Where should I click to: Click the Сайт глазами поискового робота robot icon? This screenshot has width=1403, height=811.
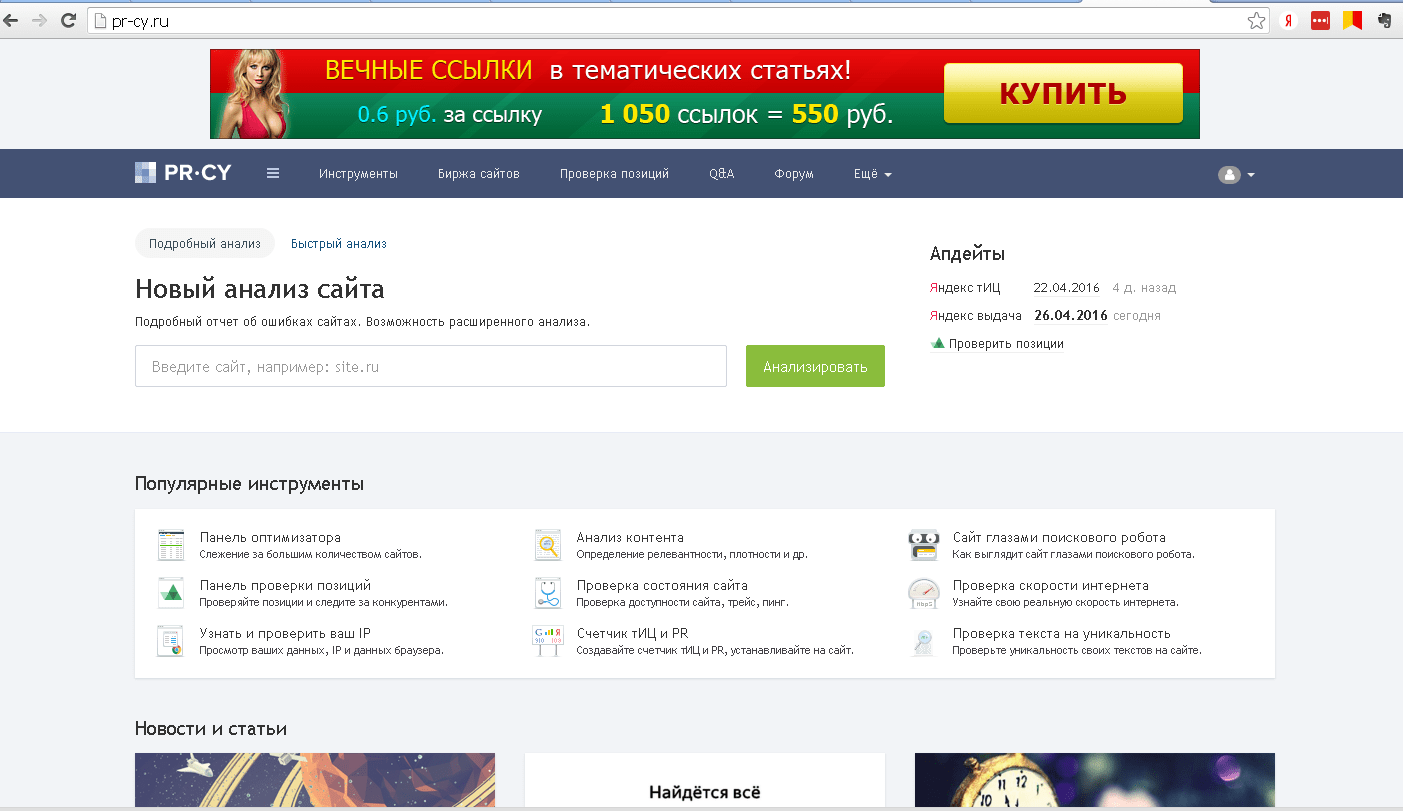pos(922,544)
